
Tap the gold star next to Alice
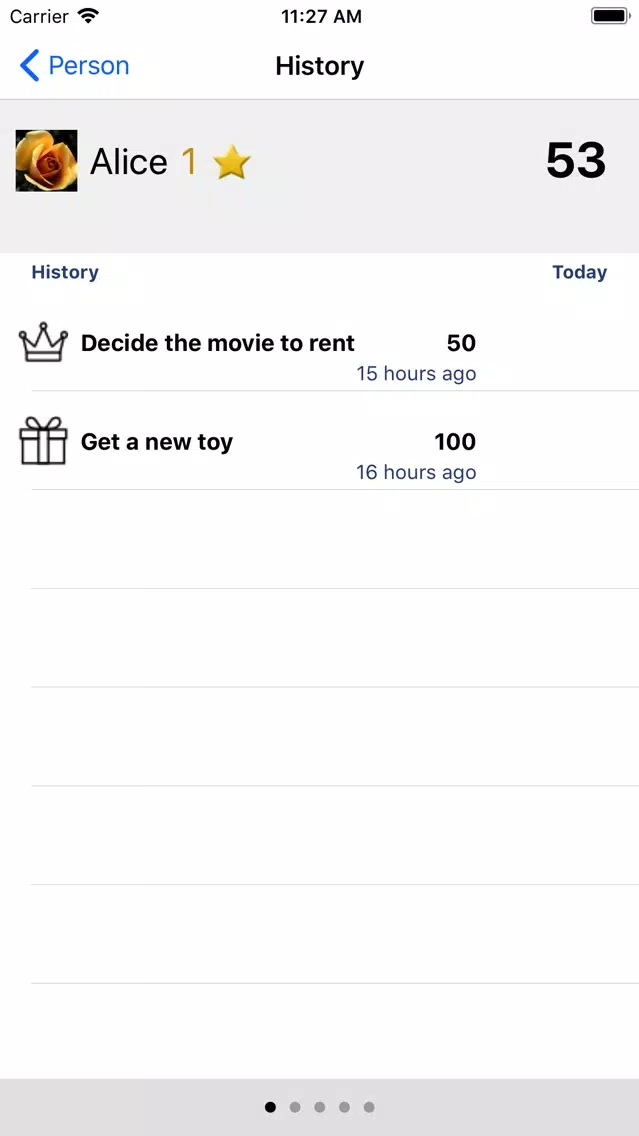point(232,162)
